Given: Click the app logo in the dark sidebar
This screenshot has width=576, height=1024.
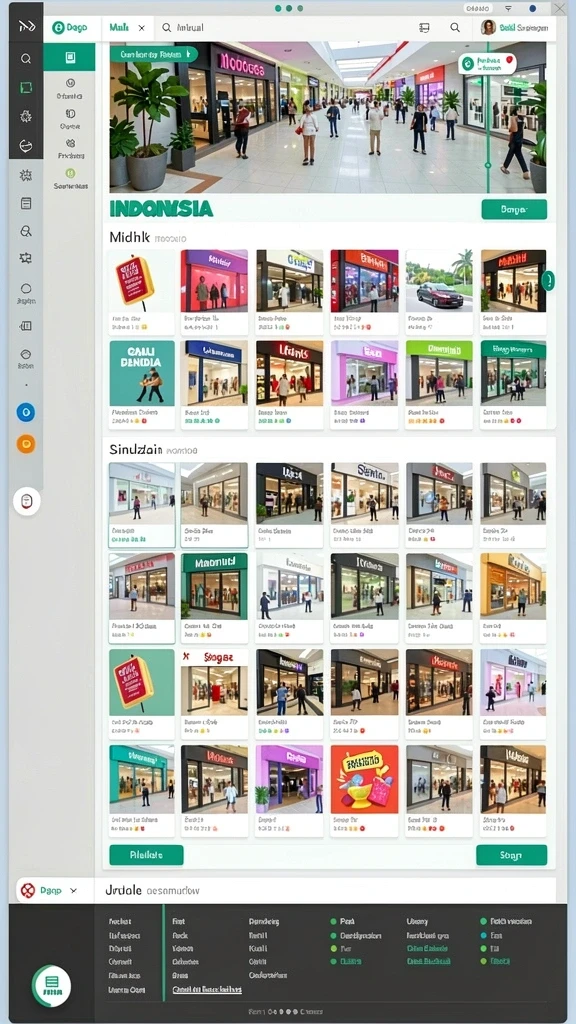Looking at the screenshot, I should [26, 26].
